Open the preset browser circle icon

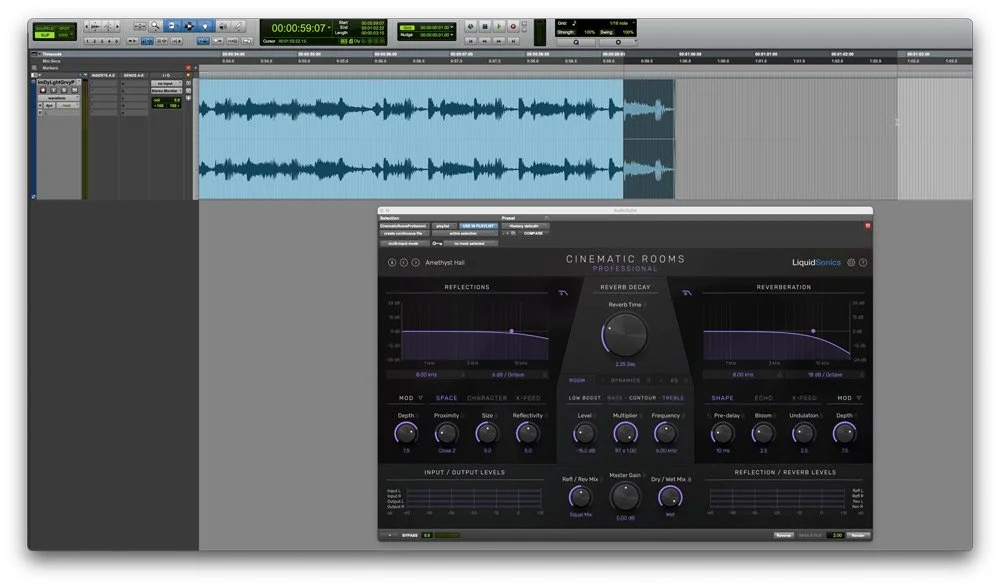tap(392, 262)
